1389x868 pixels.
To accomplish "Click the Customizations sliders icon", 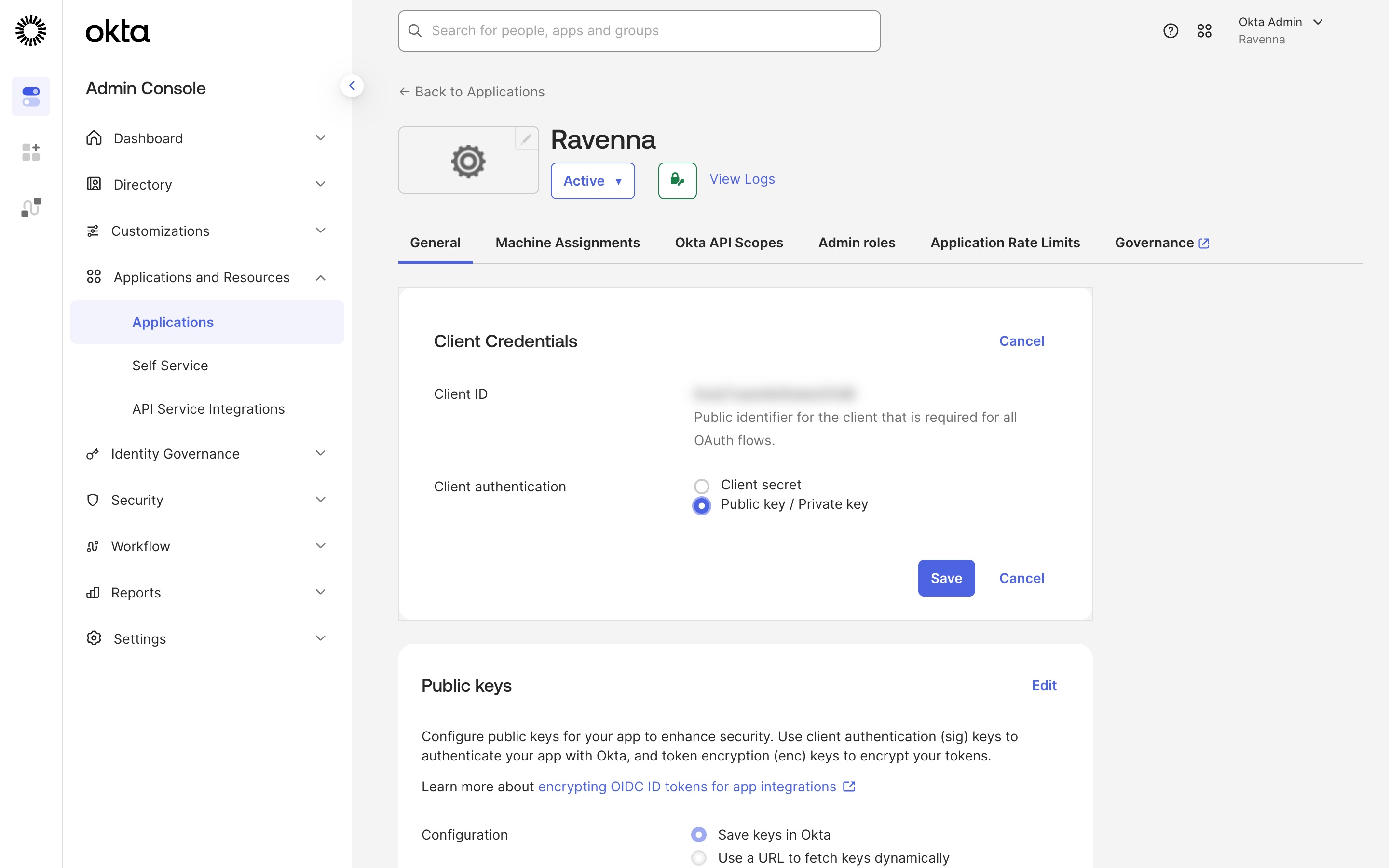I will (93, 231).
